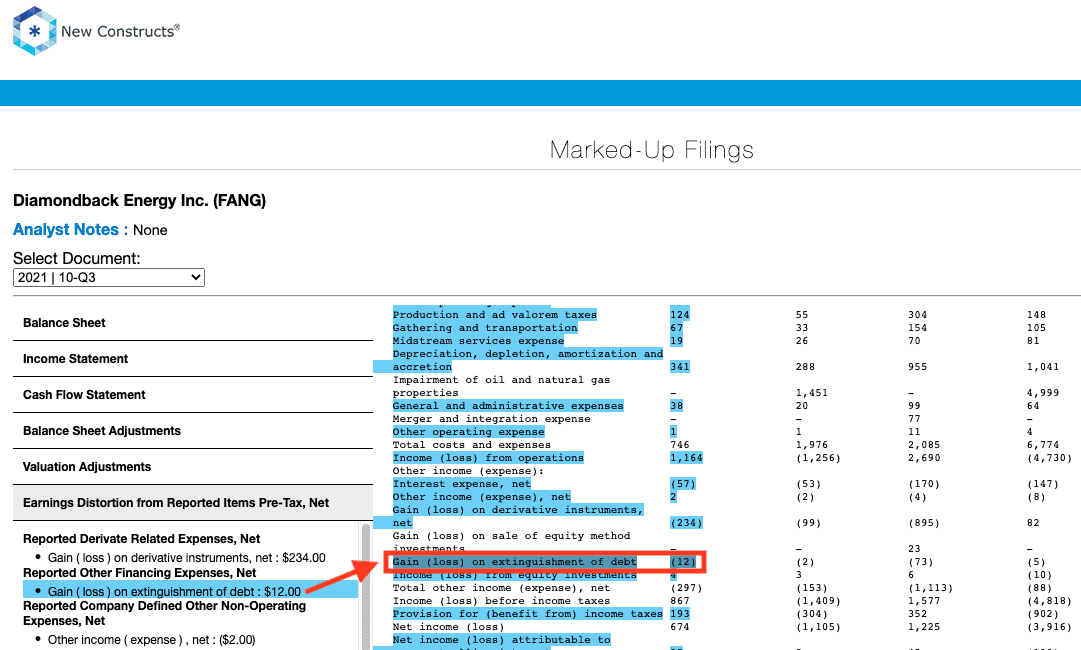Click highlighted value '124' in filing
The image size is (1081, 650).
(x=680, y=315)
